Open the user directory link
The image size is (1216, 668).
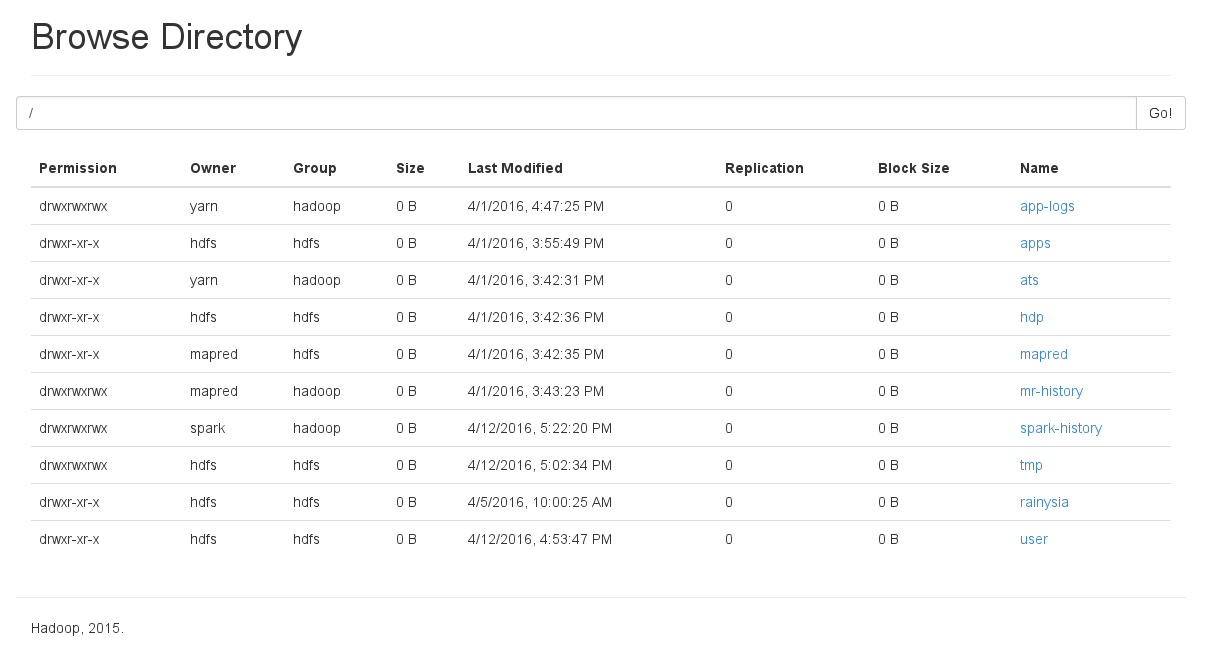pyautogui.click(x=1033, y=539)
